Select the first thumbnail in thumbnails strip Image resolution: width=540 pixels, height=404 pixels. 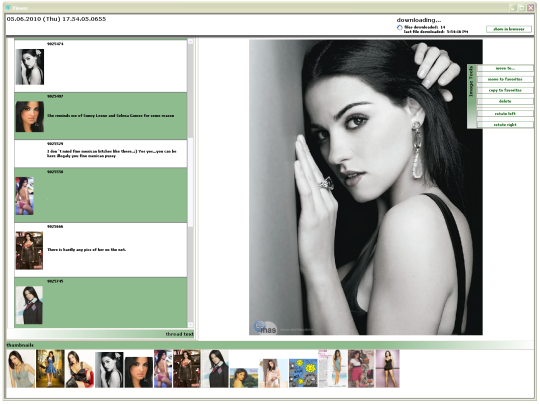point(21,369)
